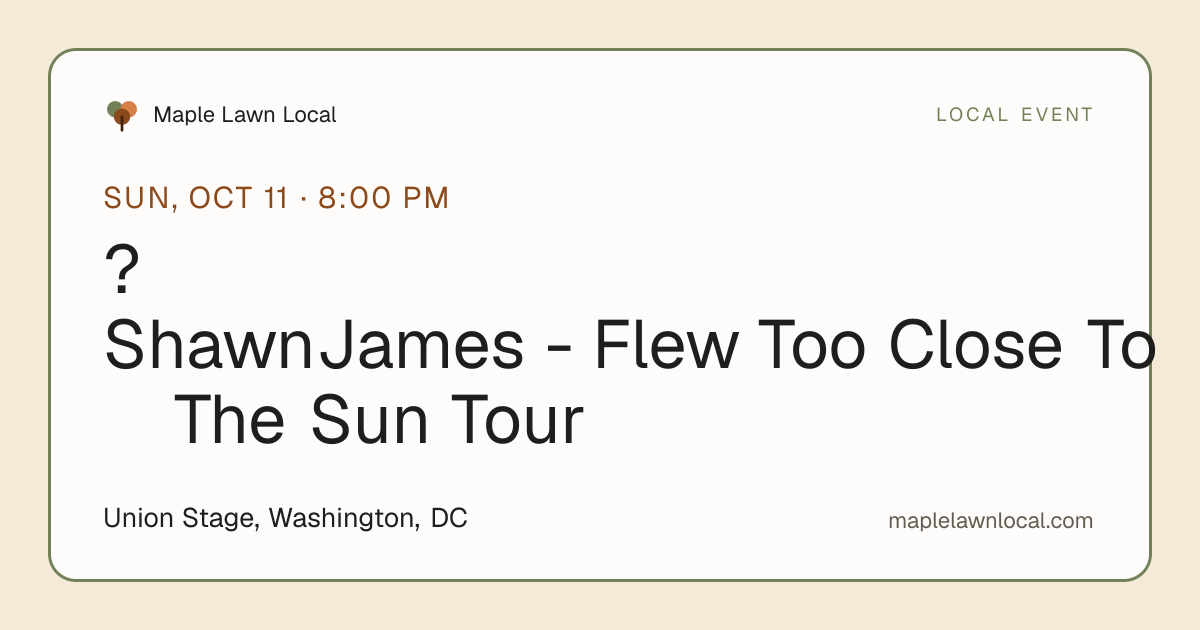Select the question mark glyph above title

pyautogui.click(x=120, y=272)
